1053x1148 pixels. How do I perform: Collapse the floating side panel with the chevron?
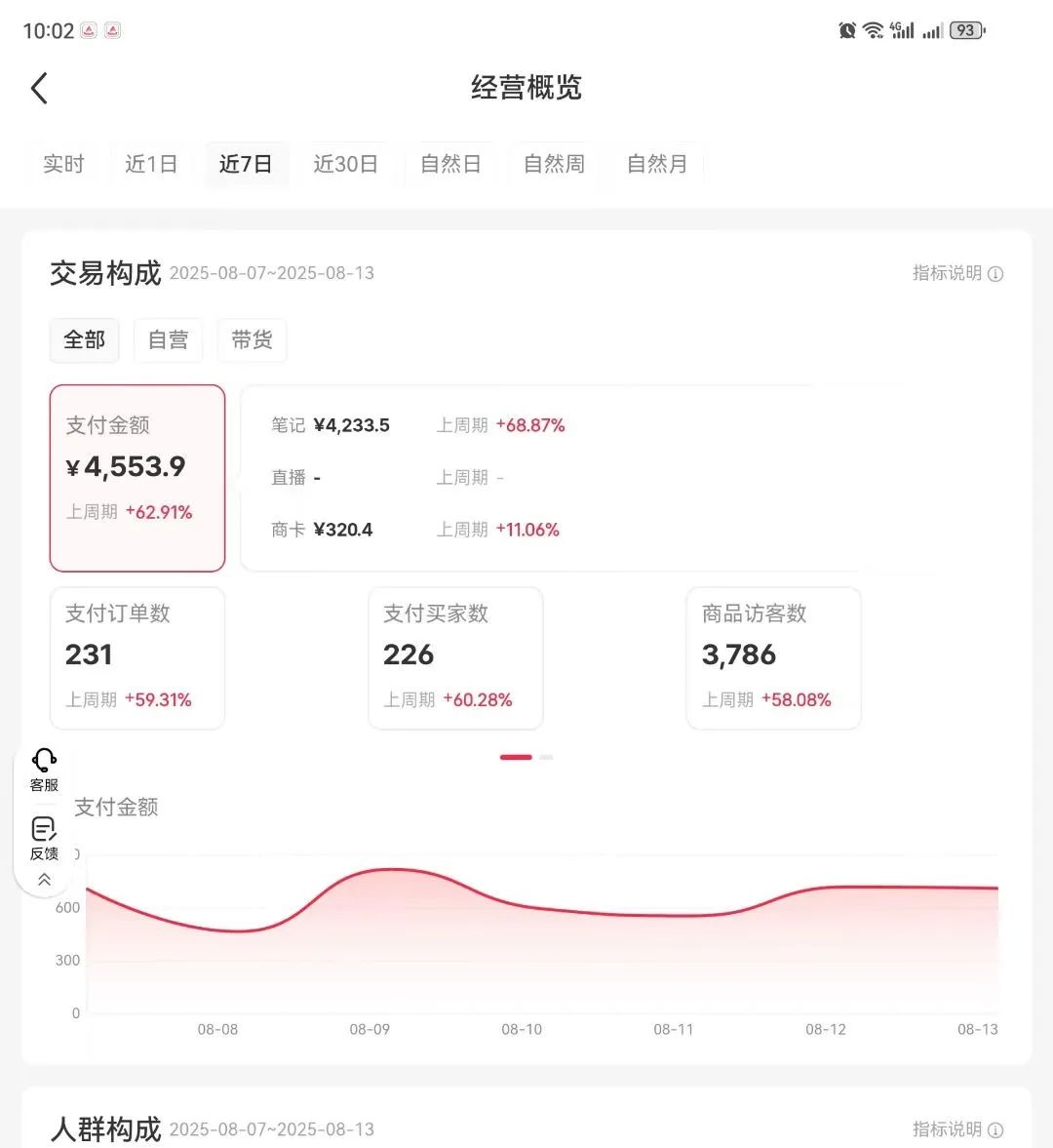tap(43, 880)
